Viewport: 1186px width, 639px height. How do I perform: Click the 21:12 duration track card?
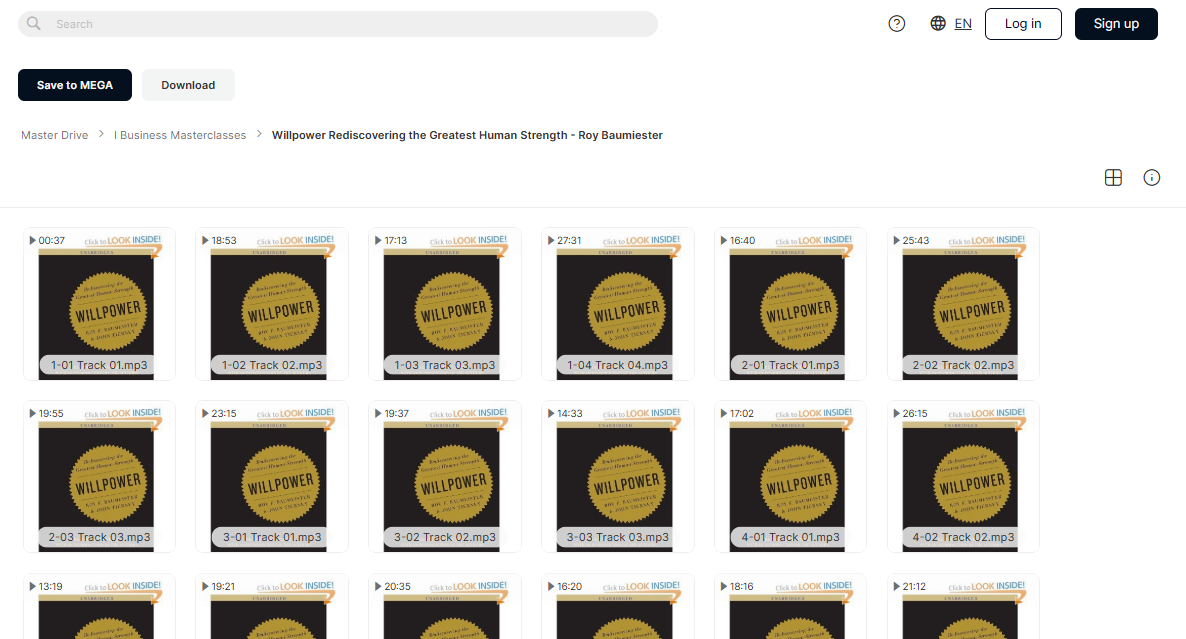click(x=964, y=606)
